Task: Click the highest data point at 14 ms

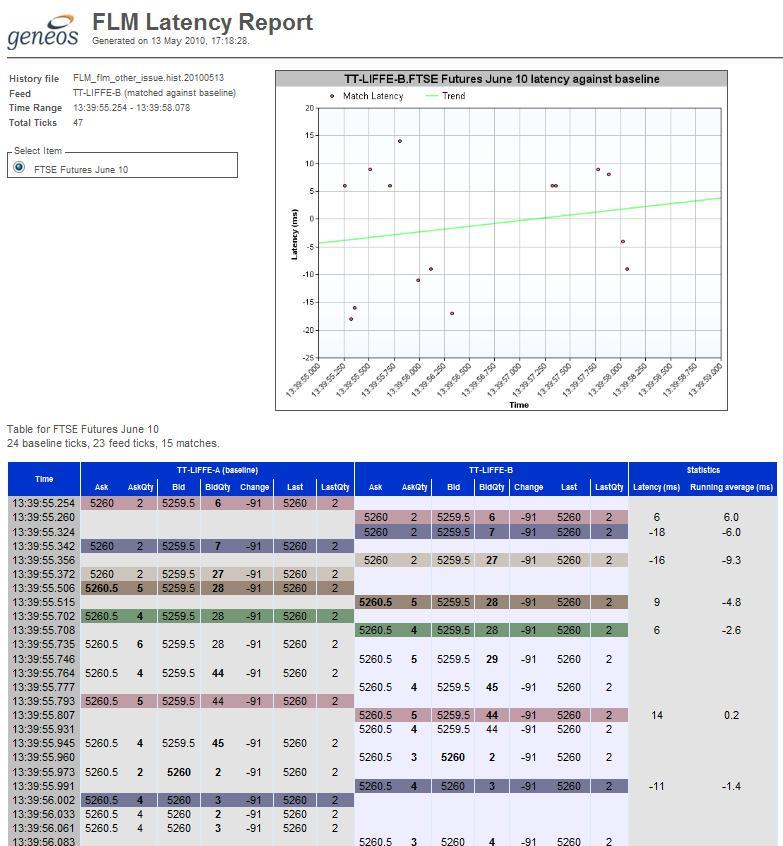Action: [x=400, y=141]
